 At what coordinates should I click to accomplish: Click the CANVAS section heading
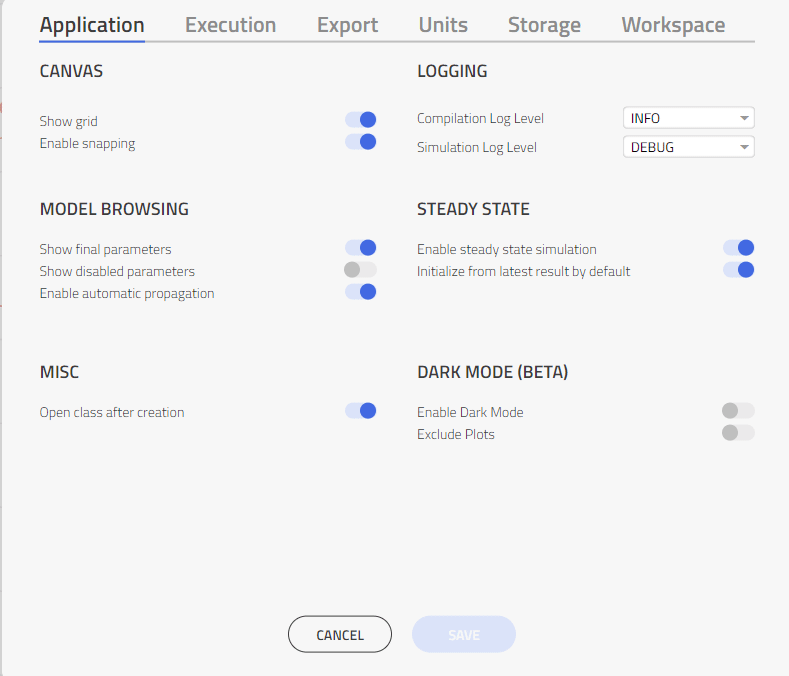click(71, 71)
